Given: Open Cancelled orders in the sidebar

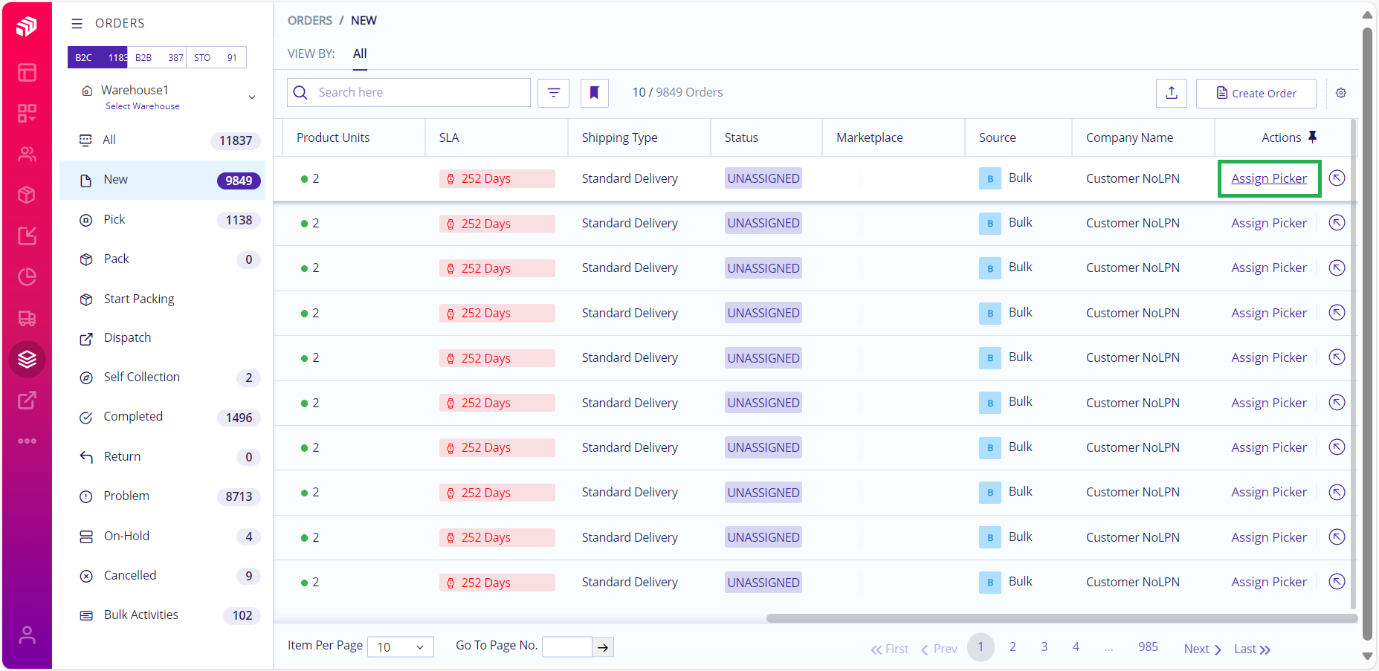Looking at the screenshot, I should point(163,576).
